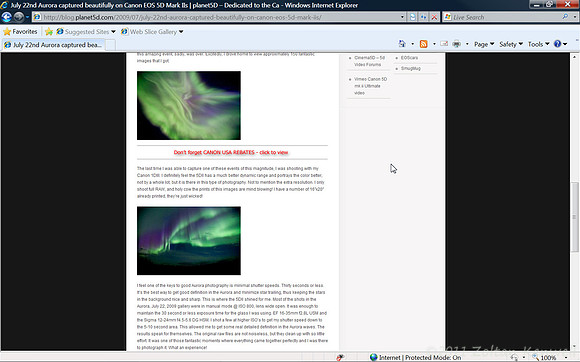580x362 pixels.
Task: Open Suggested Sites on favorites bar
Action: point(86,32)
